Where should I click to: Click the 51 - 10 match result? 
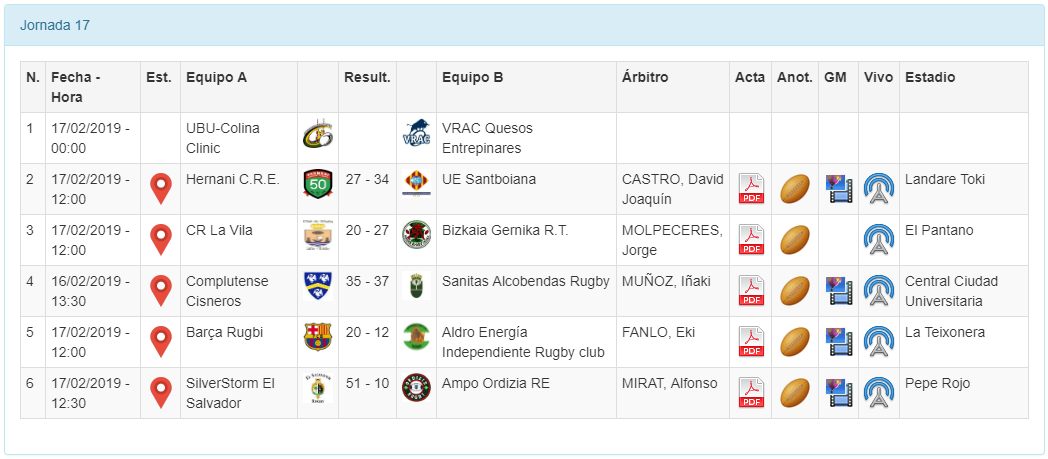click(366, 384)
